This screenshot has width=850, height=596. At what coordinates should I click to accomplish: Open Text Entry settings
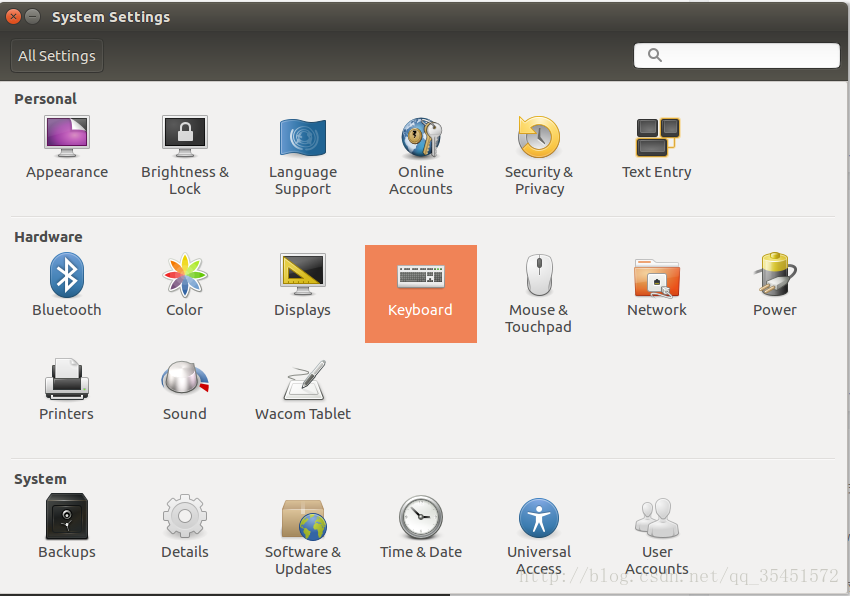click(x=656, y=148)
